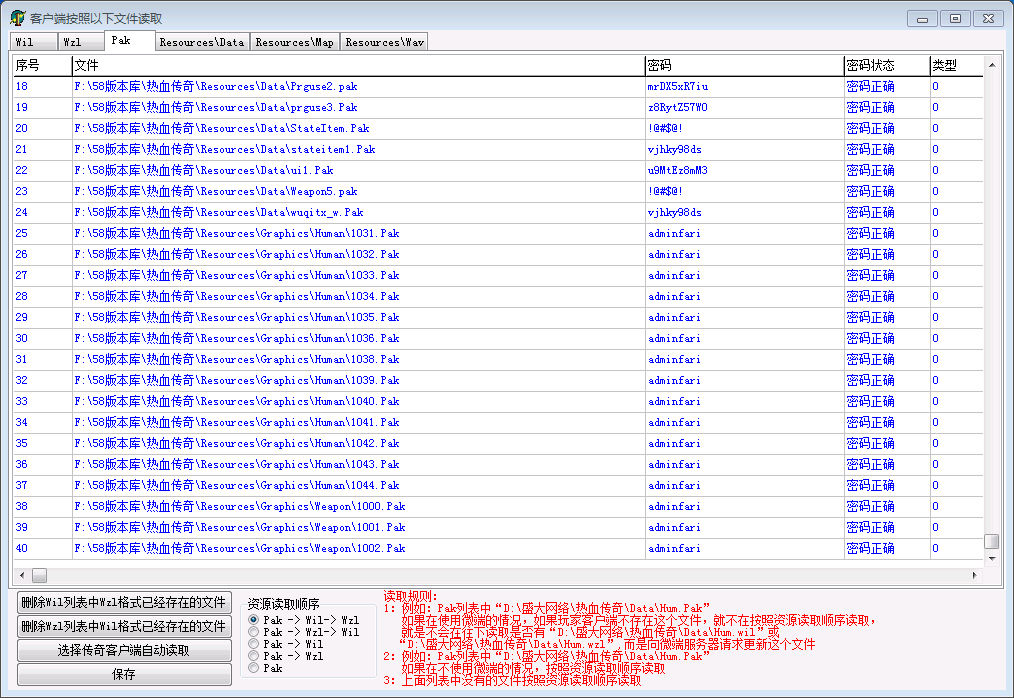Screen dimensions: 1014x698
Task: Click 选择传奇客户端自动读取 button
Action: click(124, 650)
